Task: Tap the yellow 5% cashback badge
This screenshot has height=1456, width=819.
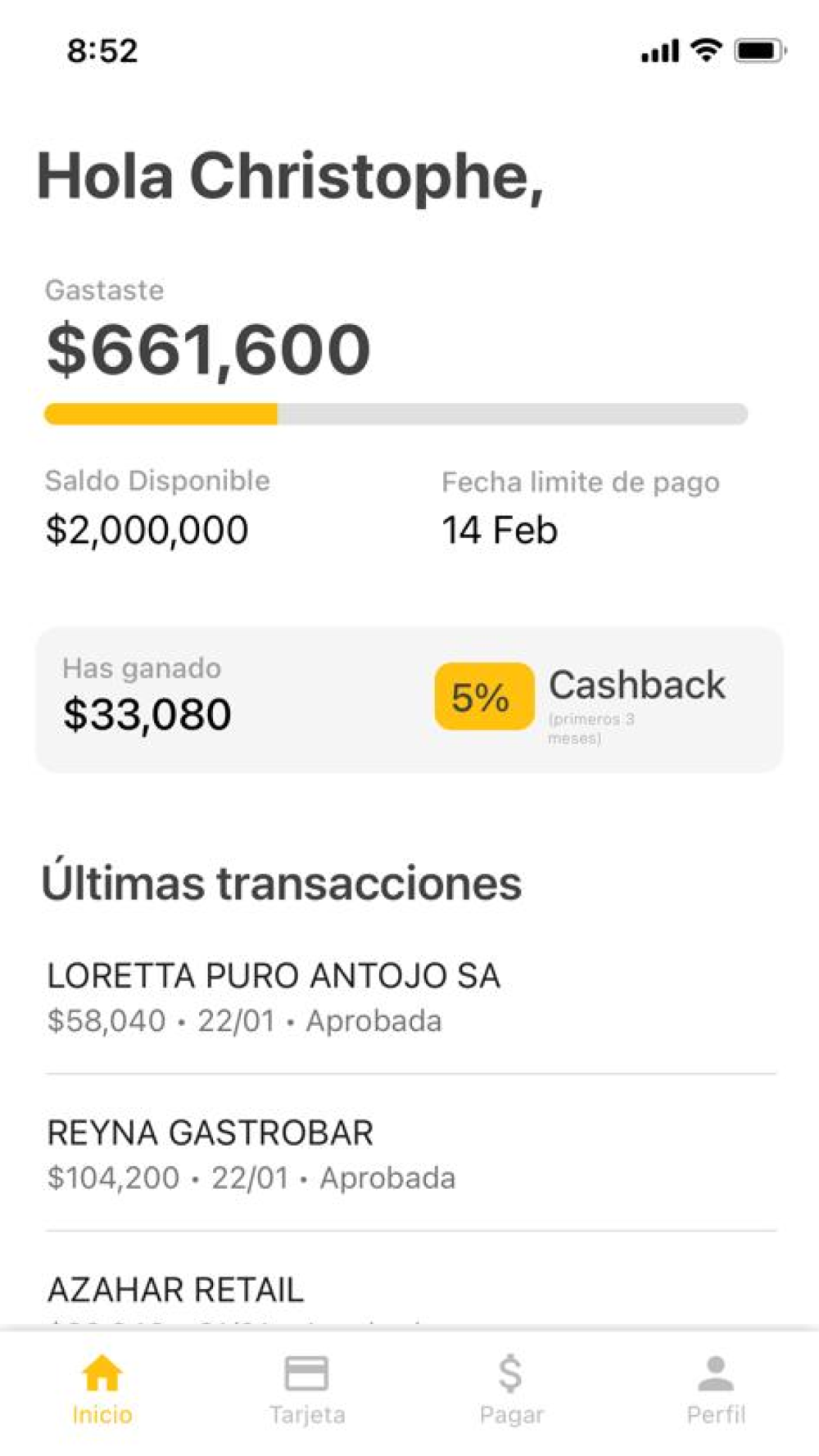Action: pyautogui.click(x=484, y=697)
